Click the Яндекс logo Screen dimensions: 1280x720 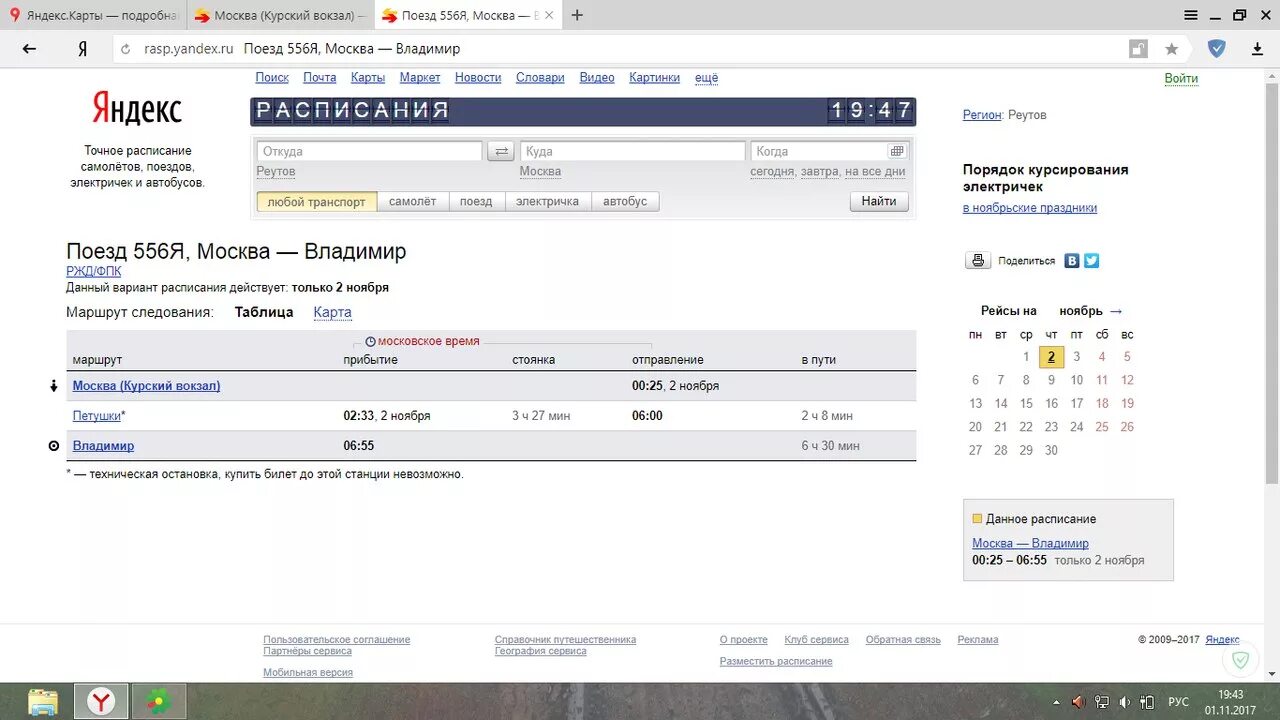click(137, 108)
